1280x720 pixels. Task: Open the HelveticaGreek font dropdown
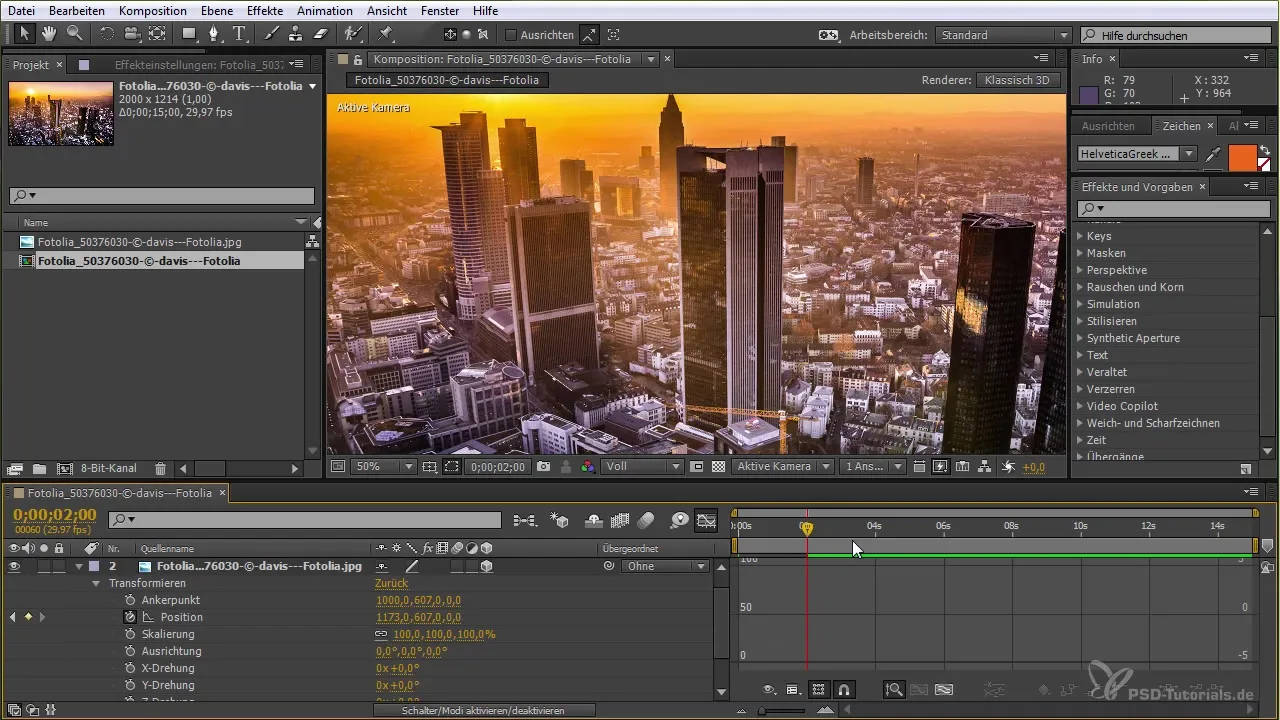(1137, 154)
